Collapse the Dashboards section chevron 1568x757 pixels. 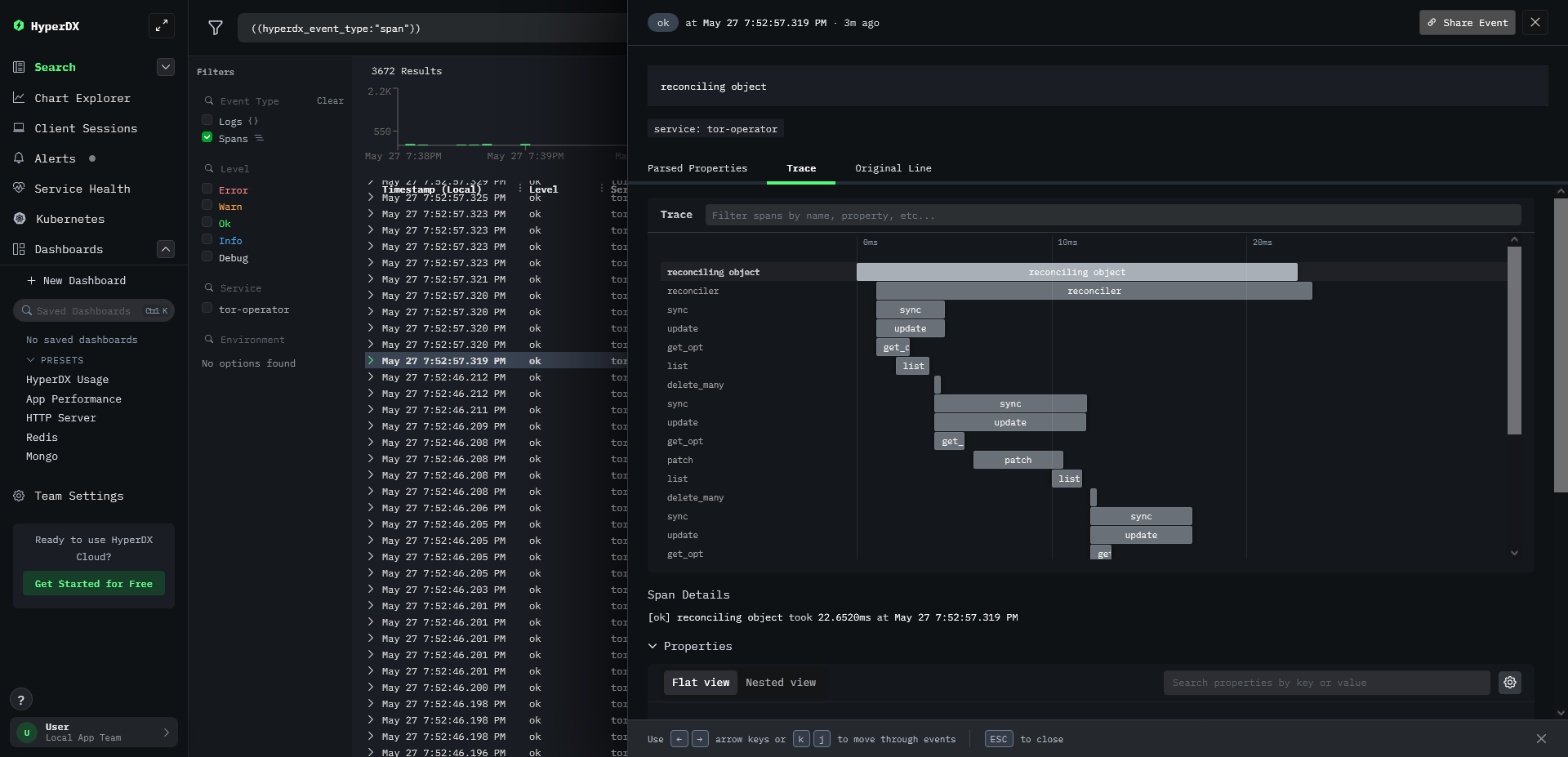(x=166, y=249)
